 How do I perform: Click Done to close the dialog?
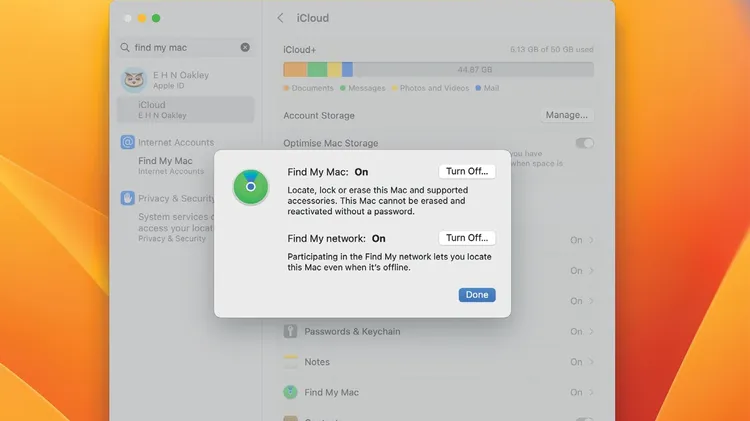click(477, 295)
